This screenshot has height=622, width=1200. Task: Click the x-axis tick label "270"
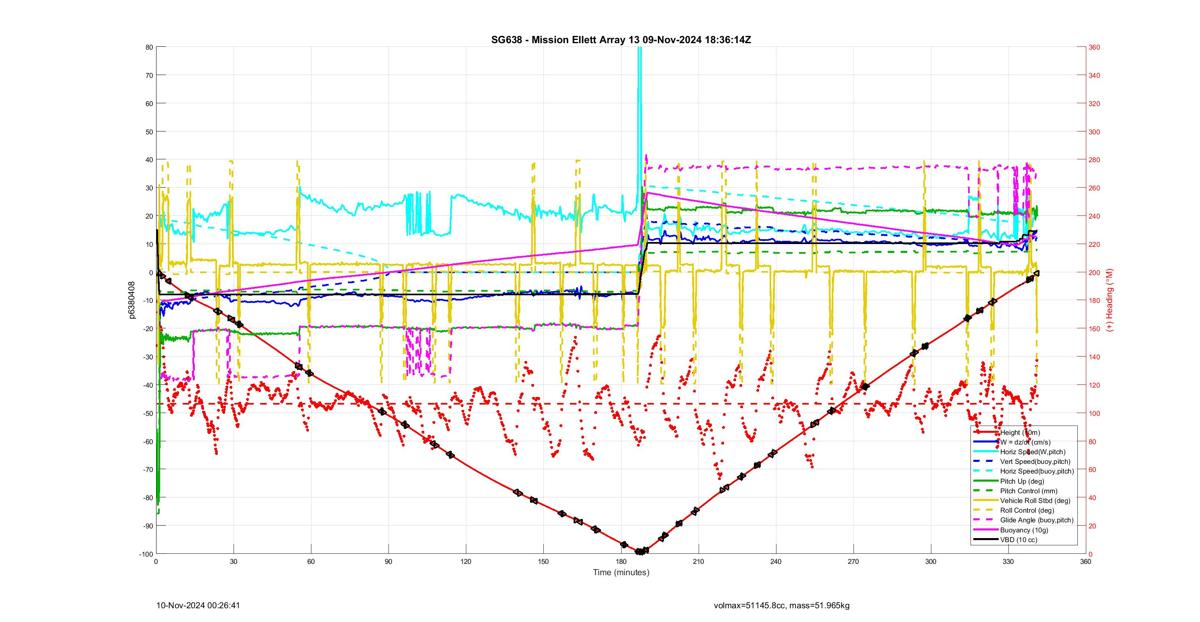(853, 562)
